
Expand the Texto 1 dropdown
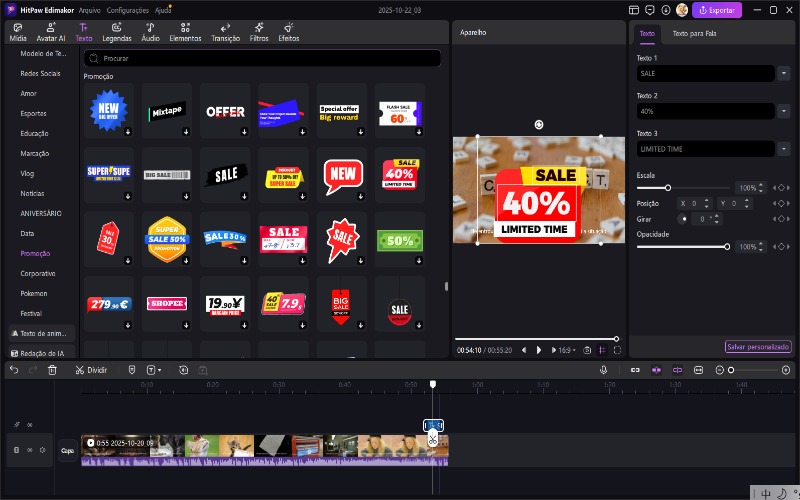click(x=783, y=73)
